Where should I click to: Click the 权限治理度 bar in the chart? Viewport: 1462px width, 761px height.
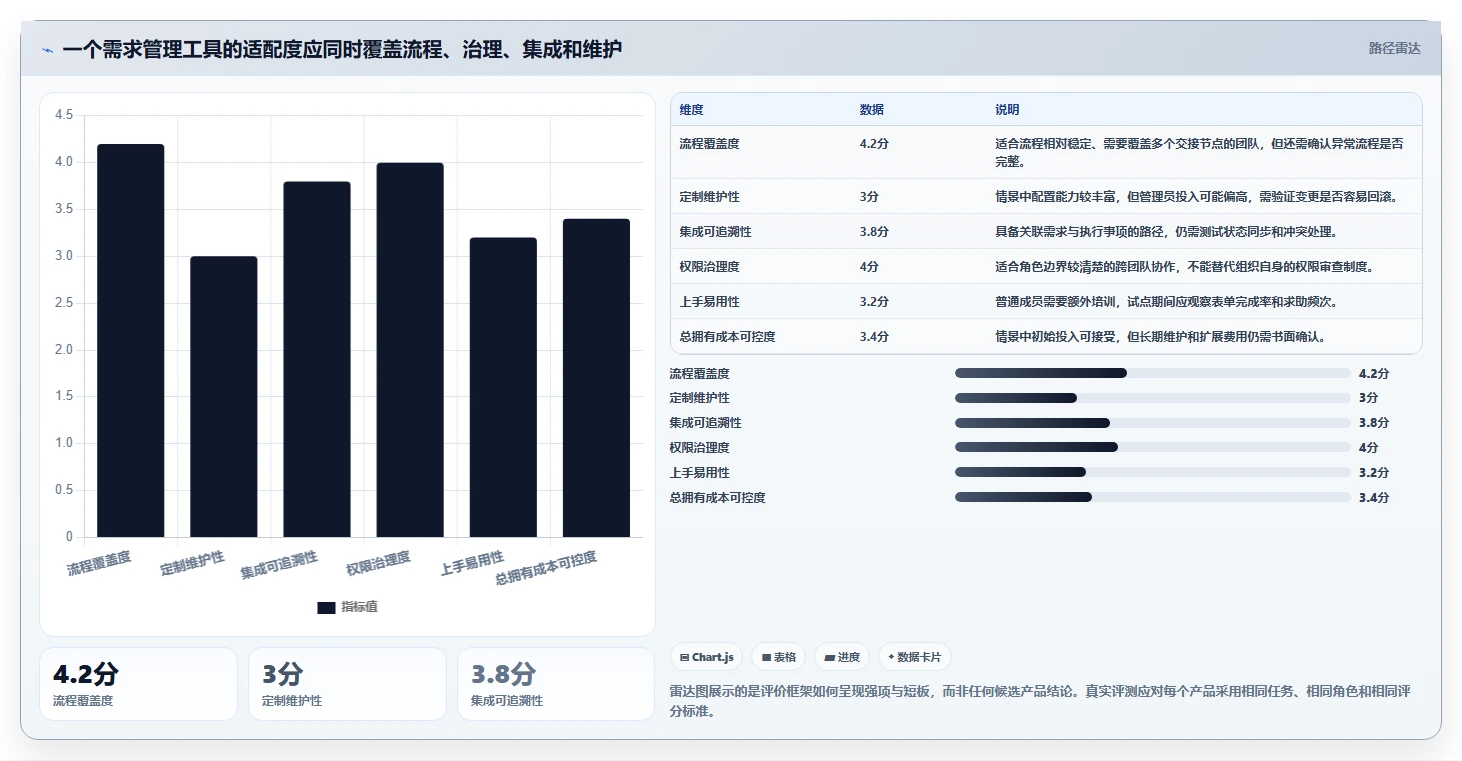coord(410,350)
